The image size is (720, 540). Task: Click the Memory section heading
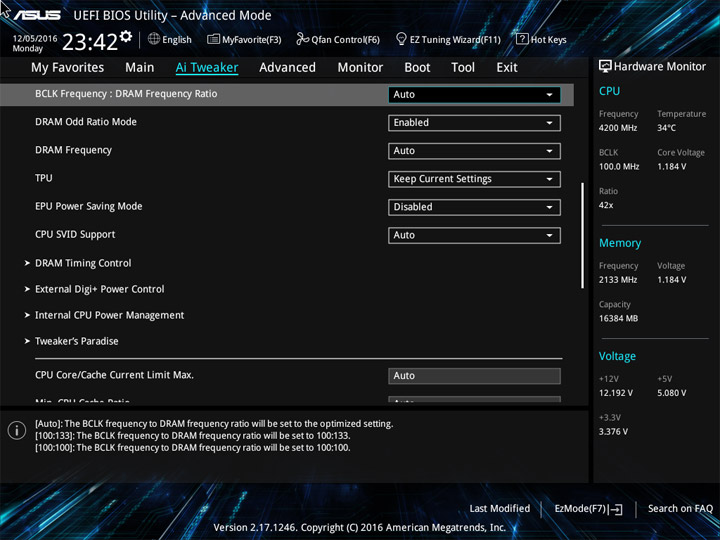tap(620, 243)
